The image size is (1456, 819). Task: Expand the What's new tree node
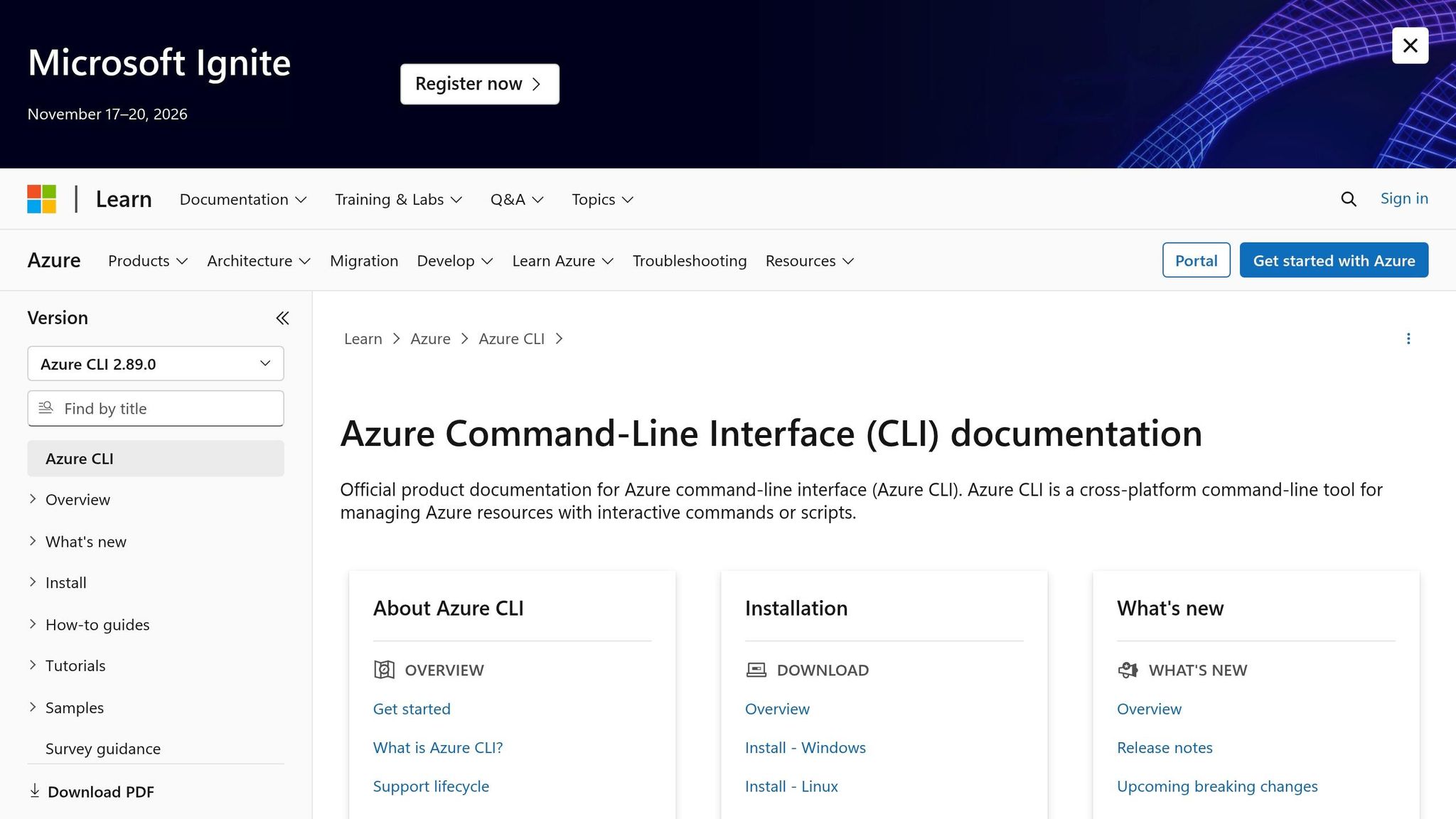point(33,541)
